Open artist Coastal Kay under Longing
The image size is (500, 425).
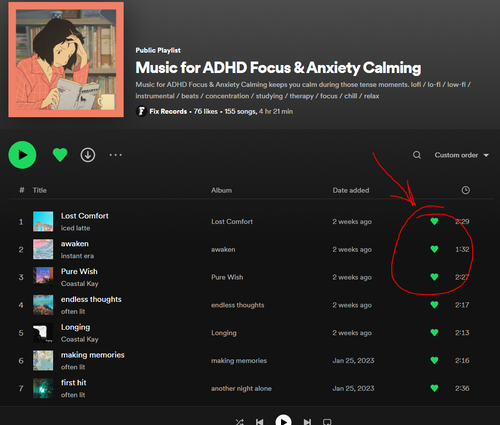80,339
